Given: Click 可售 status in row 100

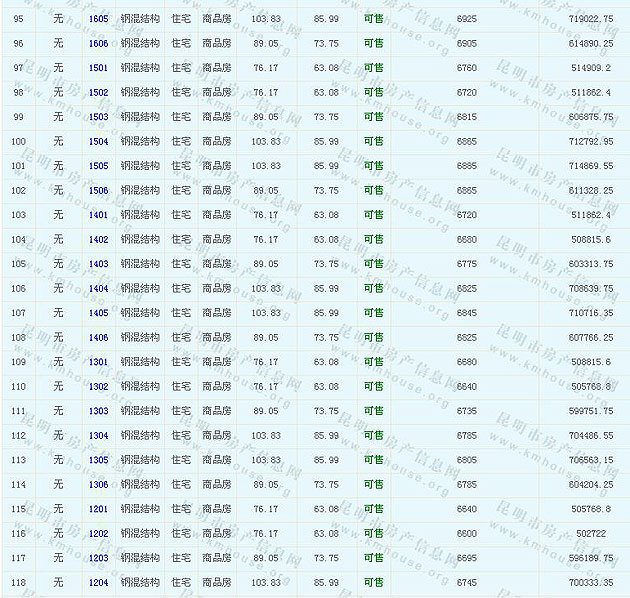Looking at the screenshot, I should (373, 142).
